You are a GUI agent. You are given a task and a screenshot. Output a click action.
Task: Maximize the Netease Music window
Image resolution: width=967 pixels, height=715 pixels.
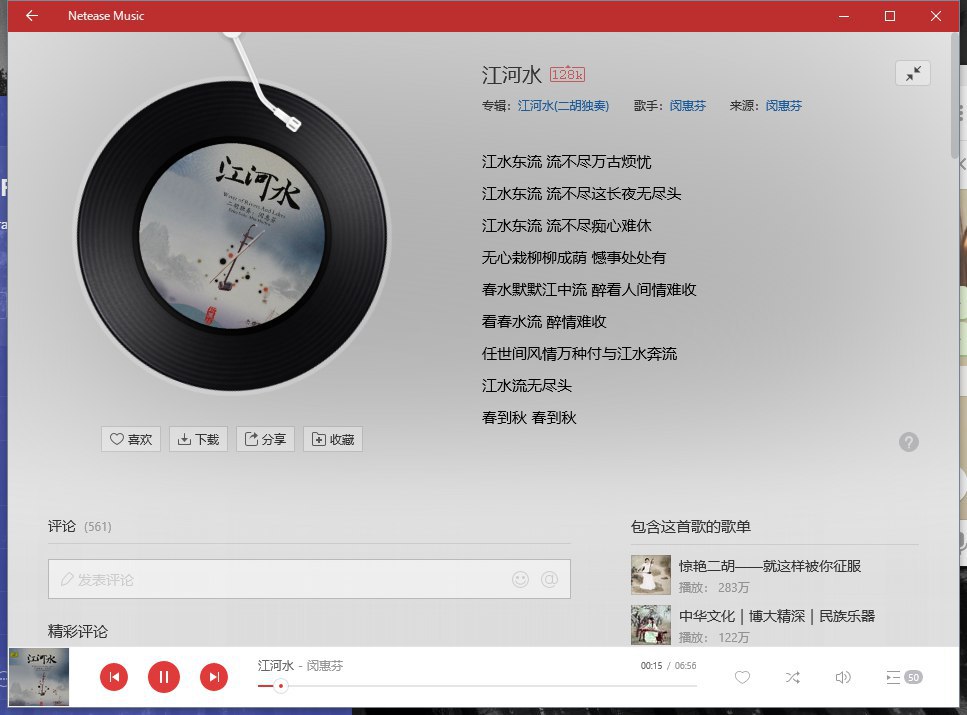point(890,16)
